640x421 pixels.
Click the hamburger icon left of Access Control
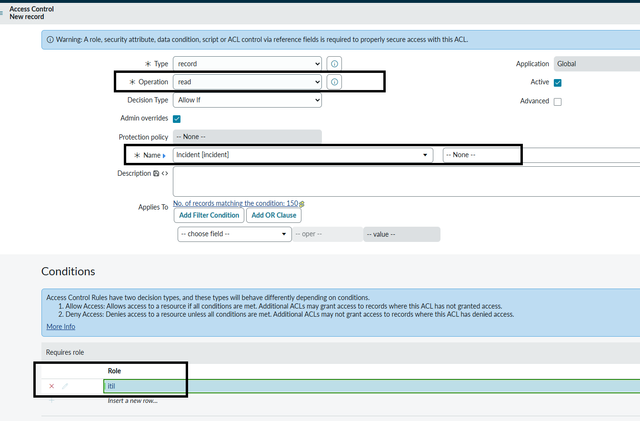[2, 13]
